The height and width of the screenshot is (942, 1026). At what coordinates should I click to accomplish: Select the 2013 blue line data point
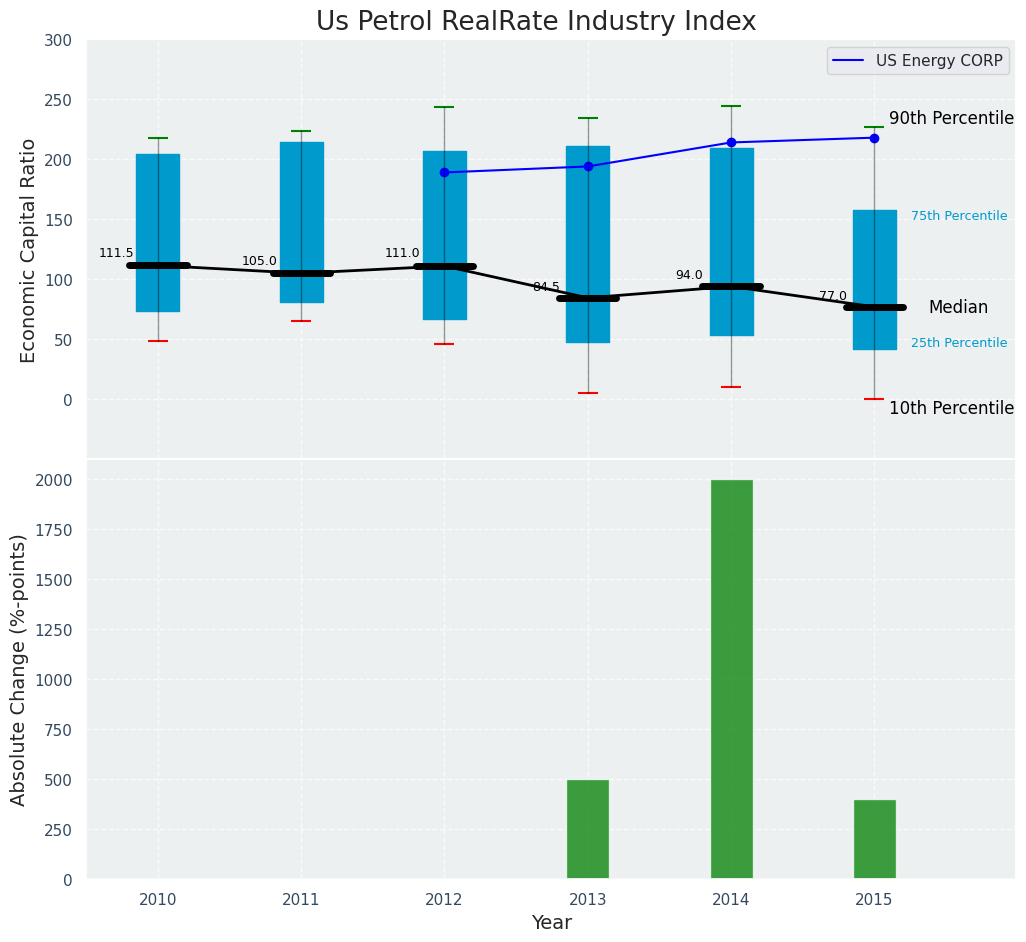[x=588, y=167]
